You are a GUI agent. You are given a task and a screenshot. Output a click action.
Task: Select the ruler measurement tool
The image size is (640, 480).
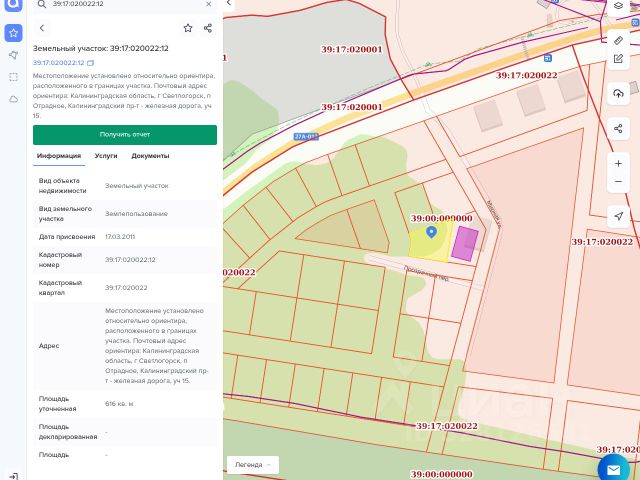tap(618, 40)
